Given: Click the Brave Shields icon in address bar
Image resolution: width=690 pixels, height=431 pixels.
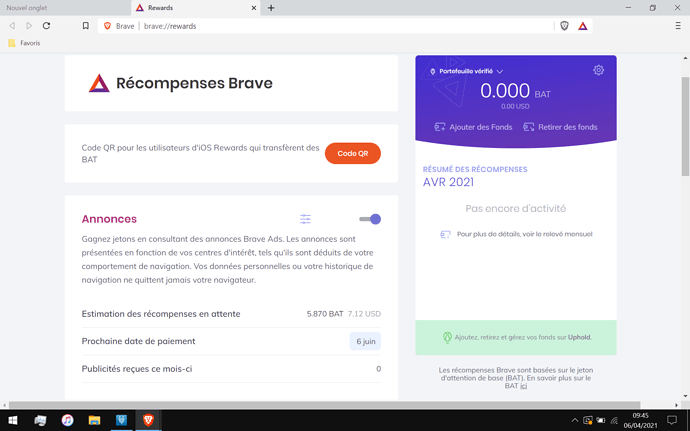Looking at the screenshot, I should coord(564,26).
